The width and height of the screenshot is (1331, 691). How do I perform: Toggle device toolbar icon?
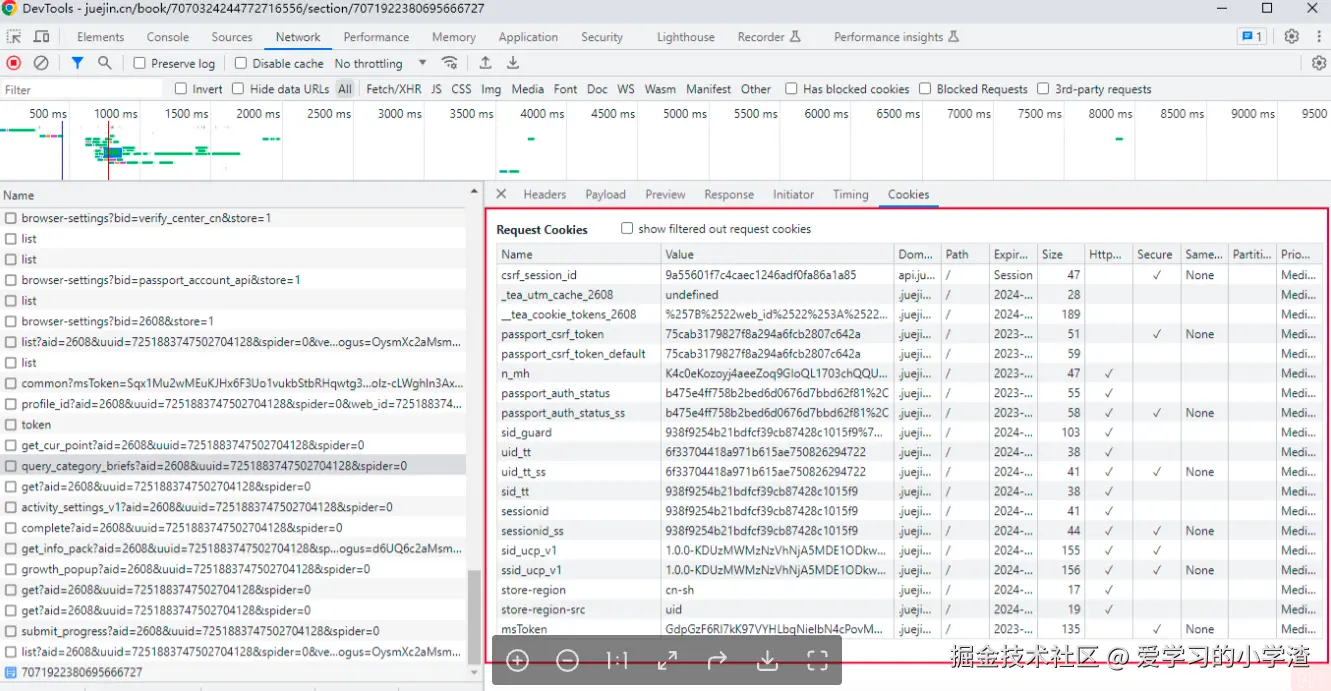42,37
